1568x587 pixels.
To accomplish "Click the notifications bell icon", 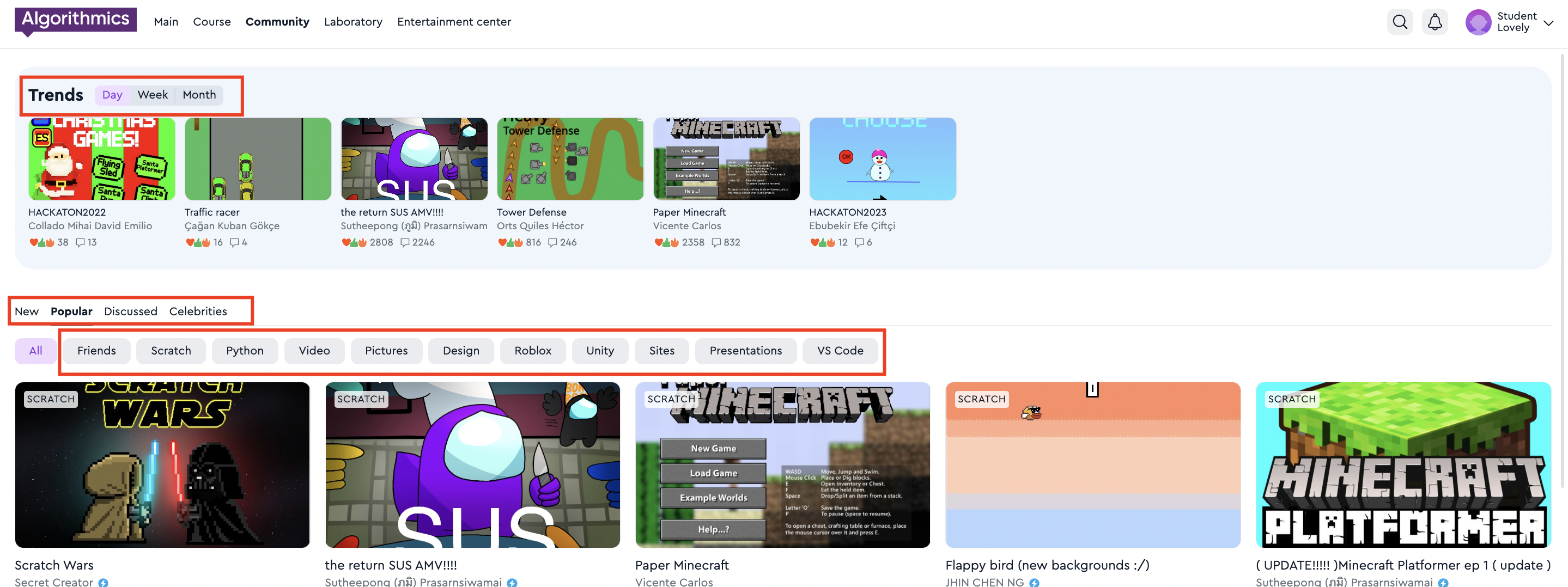I will tap(1434, 22).
